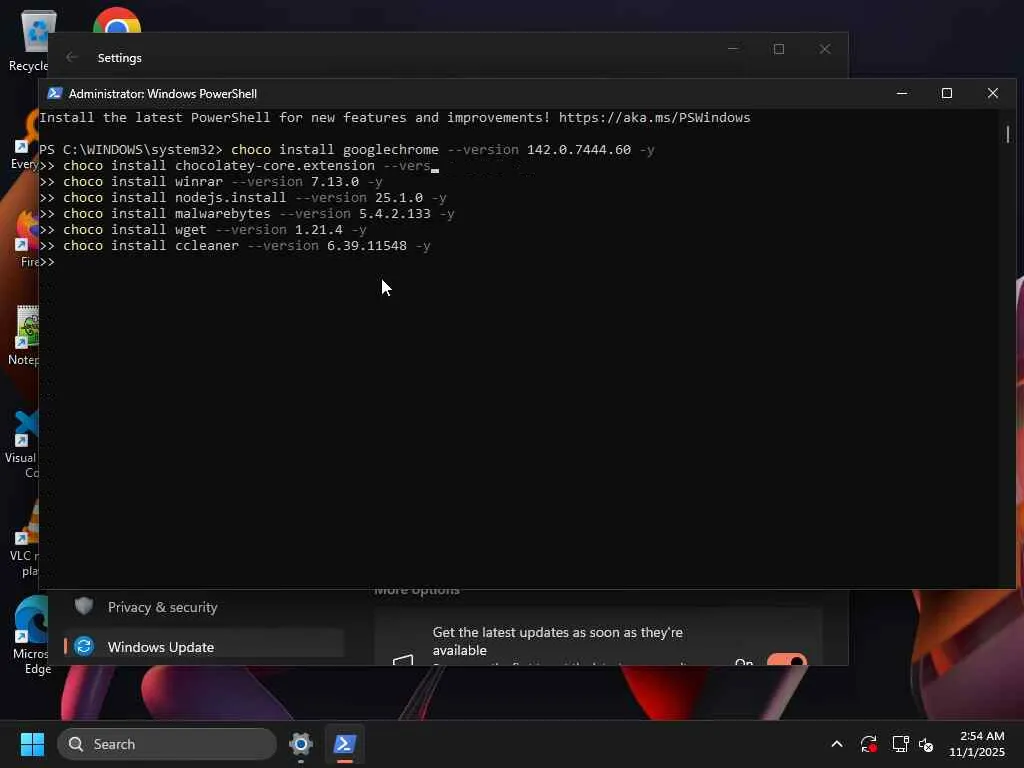Screen dimensions: 1024x768
Task: Close the Settings window
Action: pyautogui.click(x=825, y=49)
